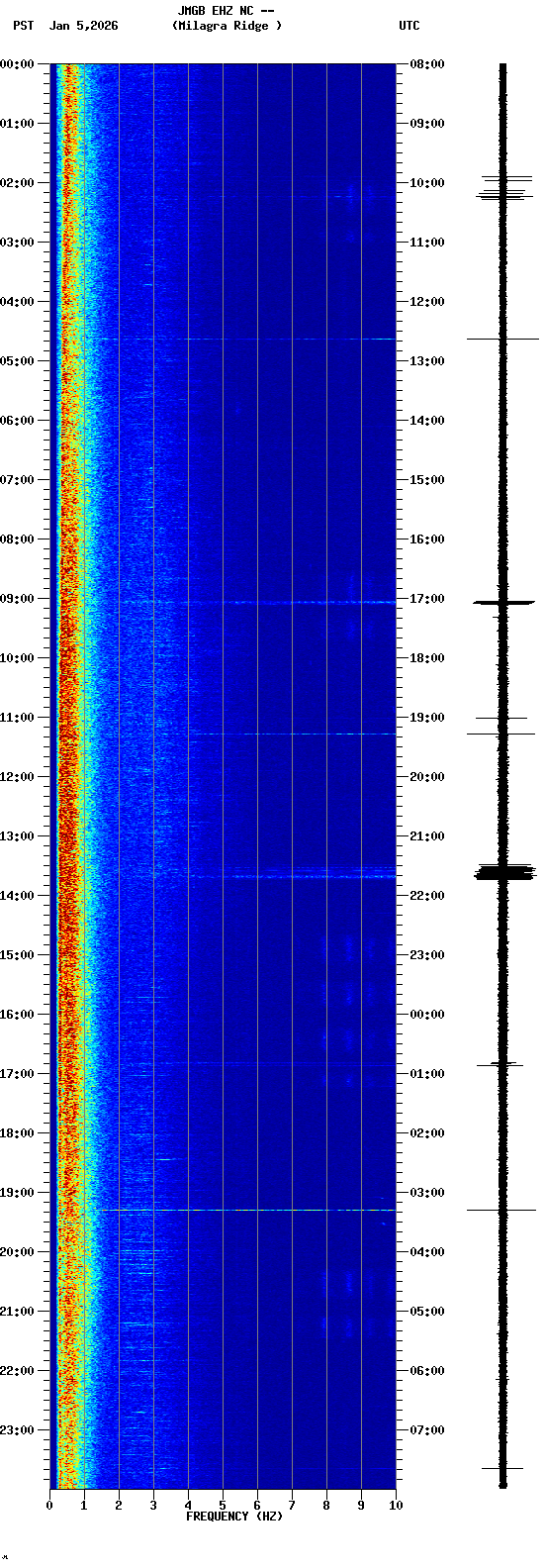
Task: Click the spectrogram event line near 04:40 PST
Action: pos(242,339)
